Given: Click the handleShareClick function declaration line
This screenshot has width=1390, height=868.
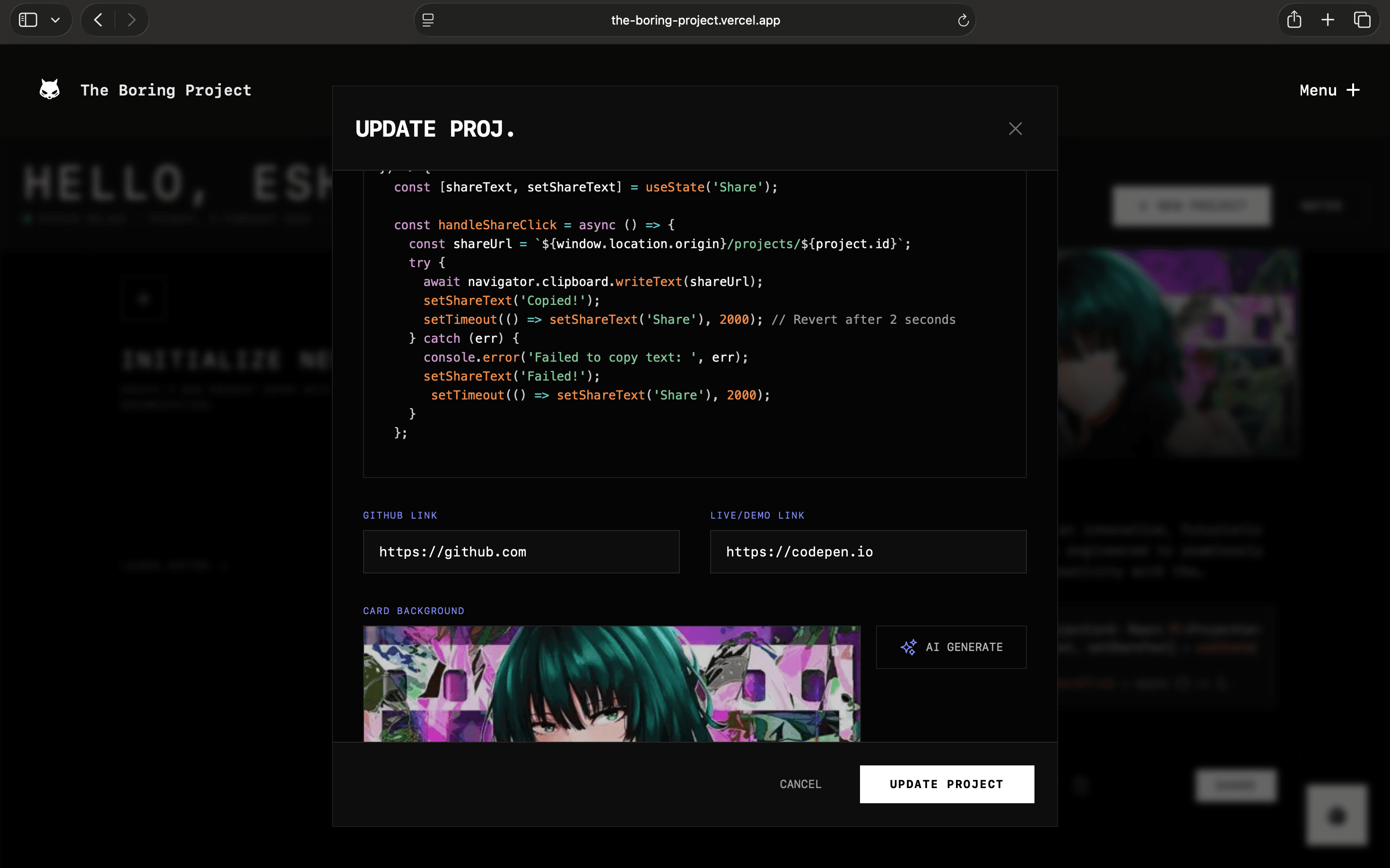Looking at the screenshot, I should 535,225.
